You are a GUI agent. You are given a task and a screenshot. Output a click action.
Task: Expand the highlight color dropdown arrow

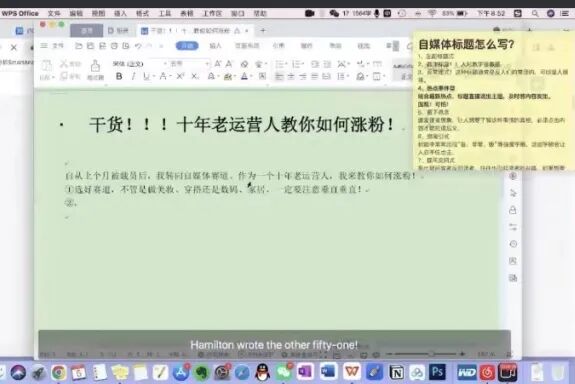(235, 76)
